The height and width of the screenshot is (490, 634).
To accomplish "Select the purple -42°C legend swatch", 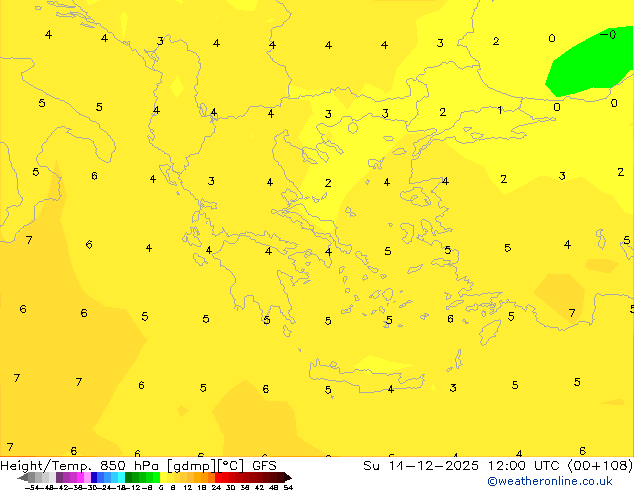I will coord(59,477).
